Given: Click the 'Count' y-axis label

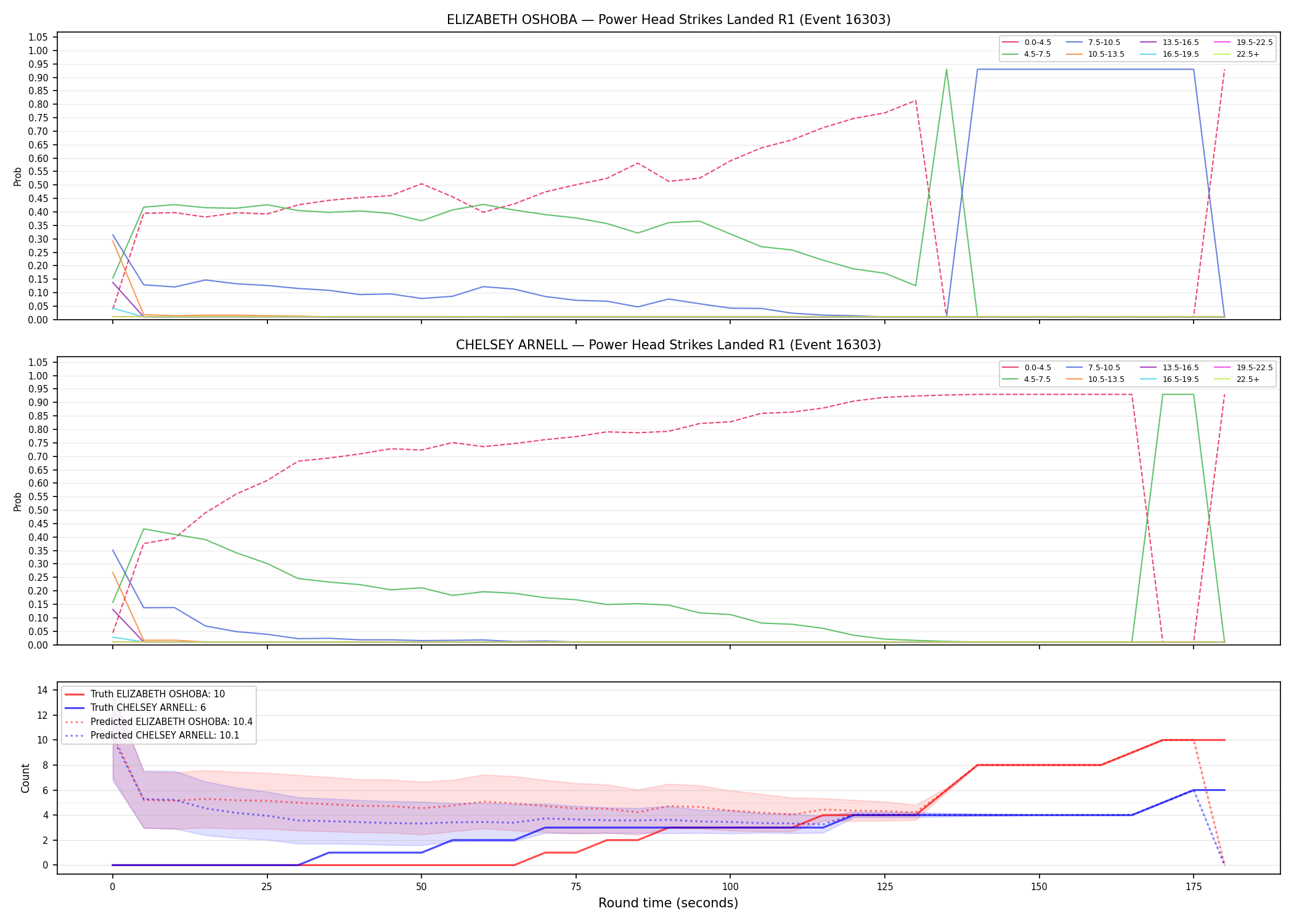Looking at the screenshot, I should (x=25, y=778).
